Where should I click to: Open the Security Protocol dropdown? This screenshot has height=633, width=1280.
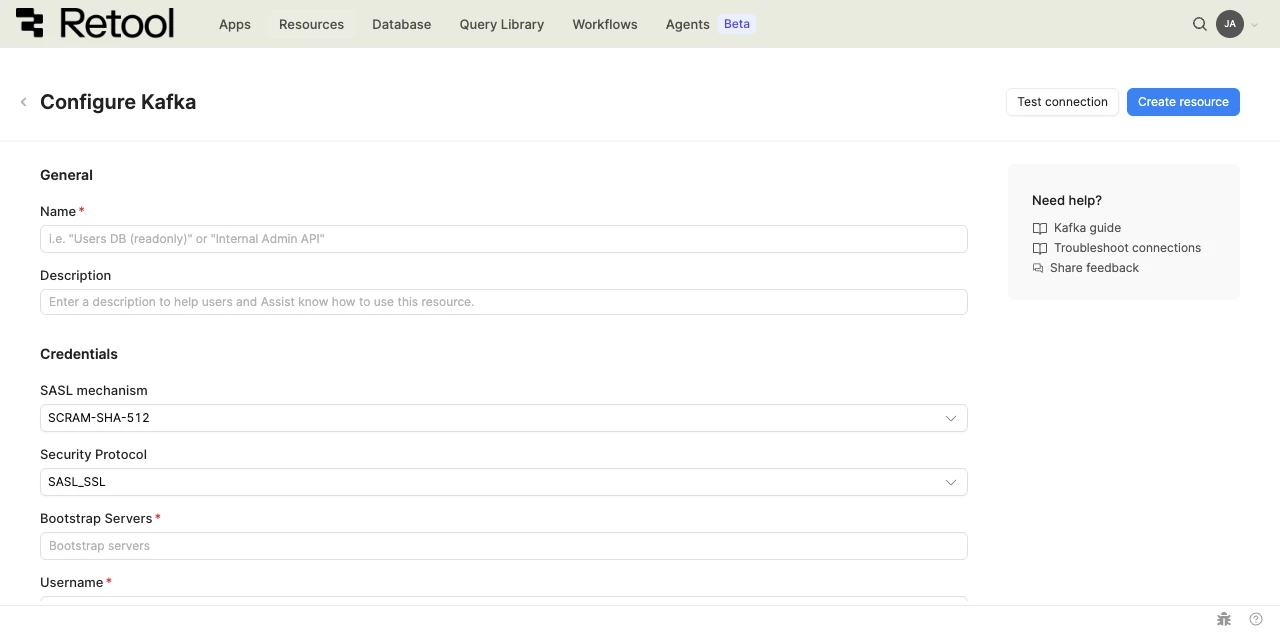pyautogui.click(x=504, y=482)
